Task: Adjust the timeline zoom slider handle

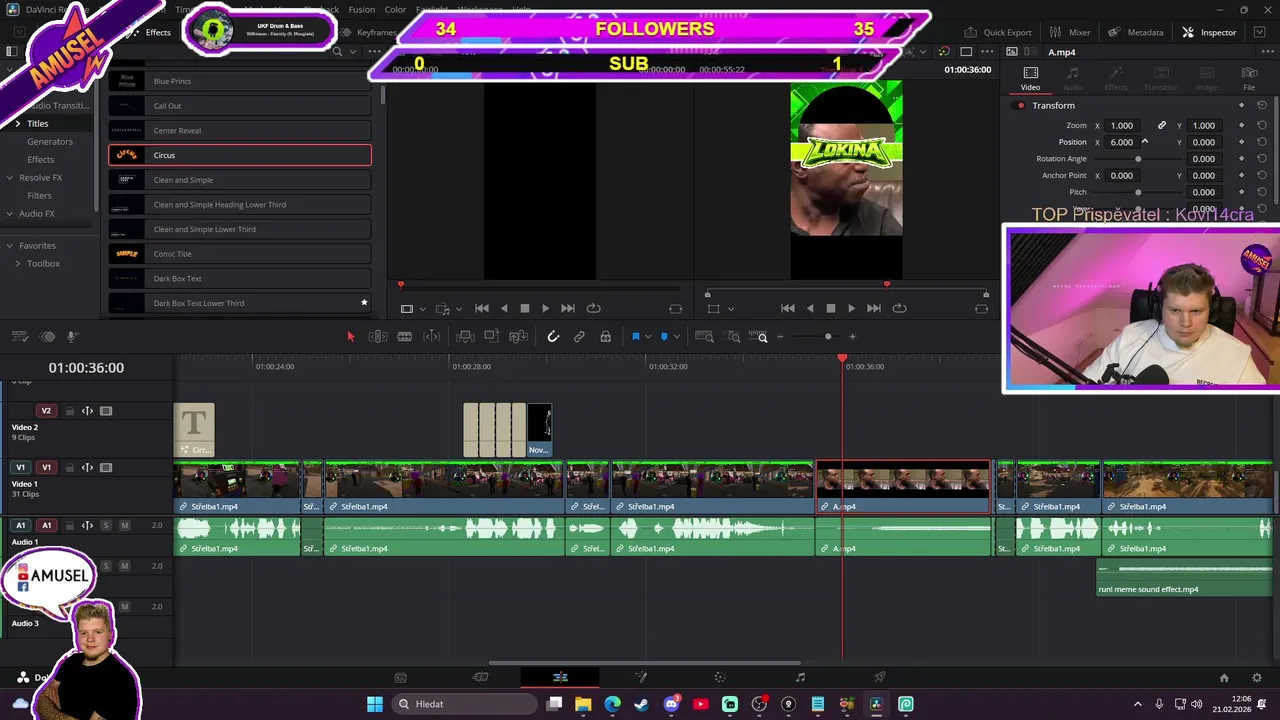Action: click(827, 337)
